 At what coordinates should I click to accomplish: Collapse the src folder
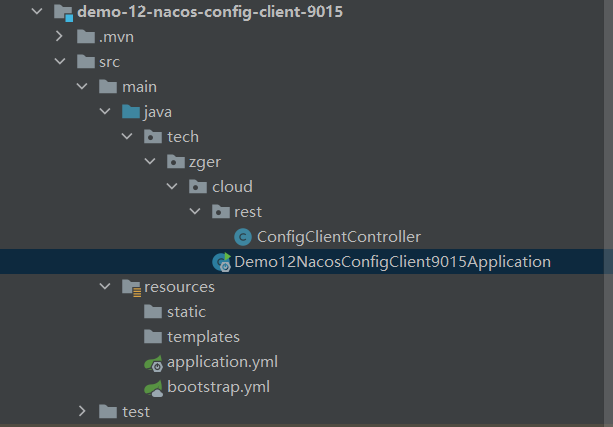coord(60,61)
